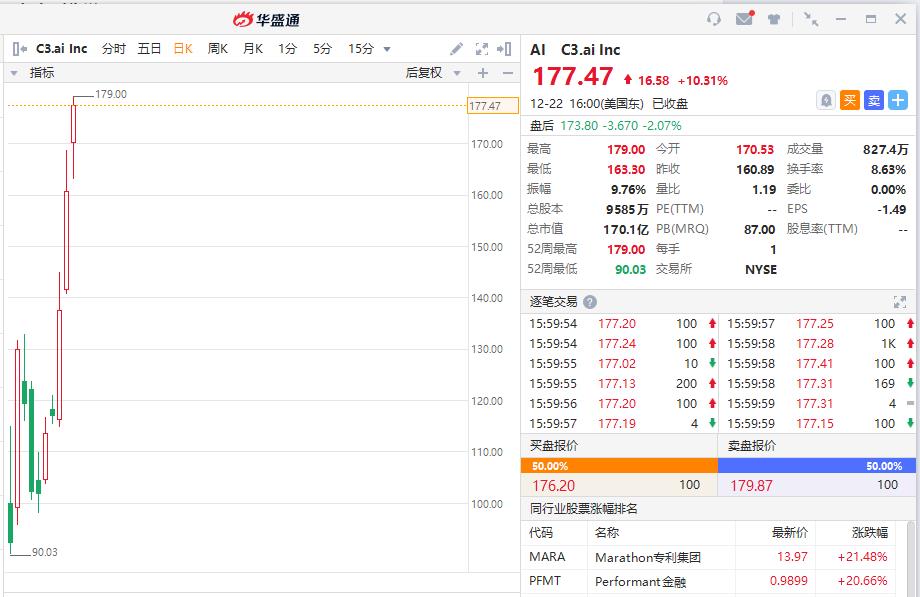
Task: Open the 后复权 adjustment dropdown
Action: [x=433, y=73]
